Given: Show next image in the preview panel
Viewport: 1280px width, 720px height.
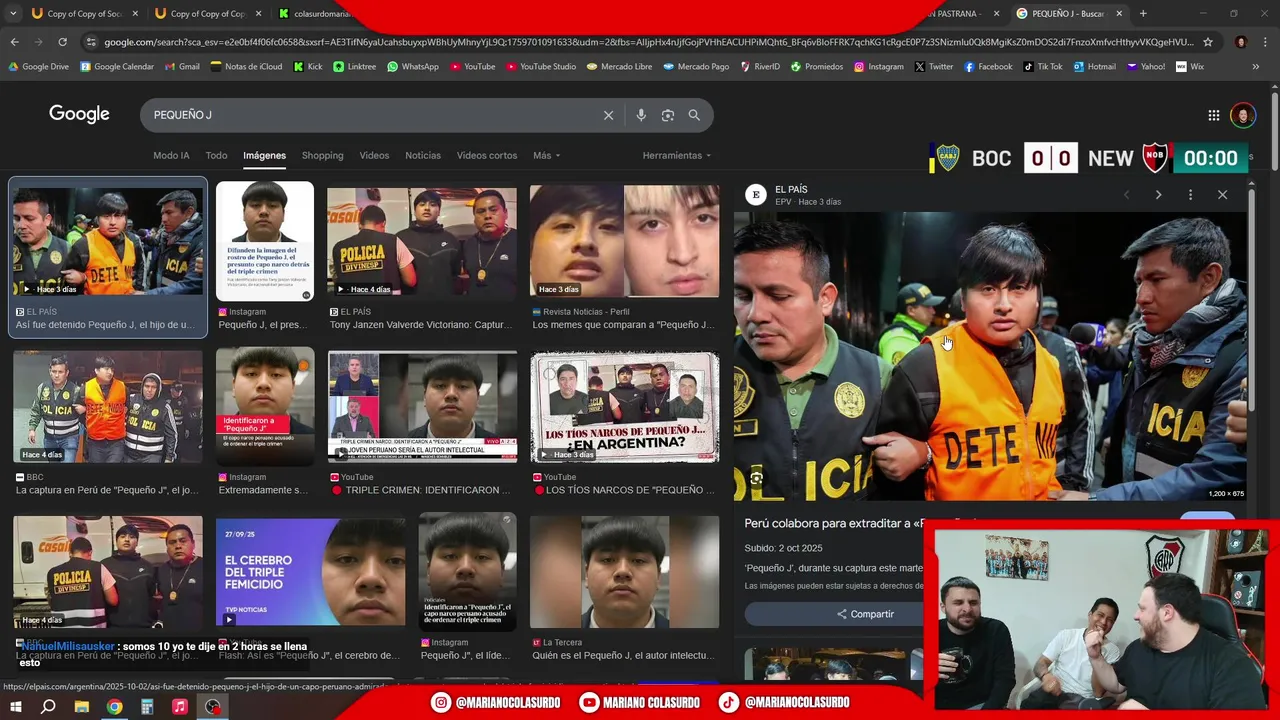Looking at the screenshot, I should [x=1158, y=195].
